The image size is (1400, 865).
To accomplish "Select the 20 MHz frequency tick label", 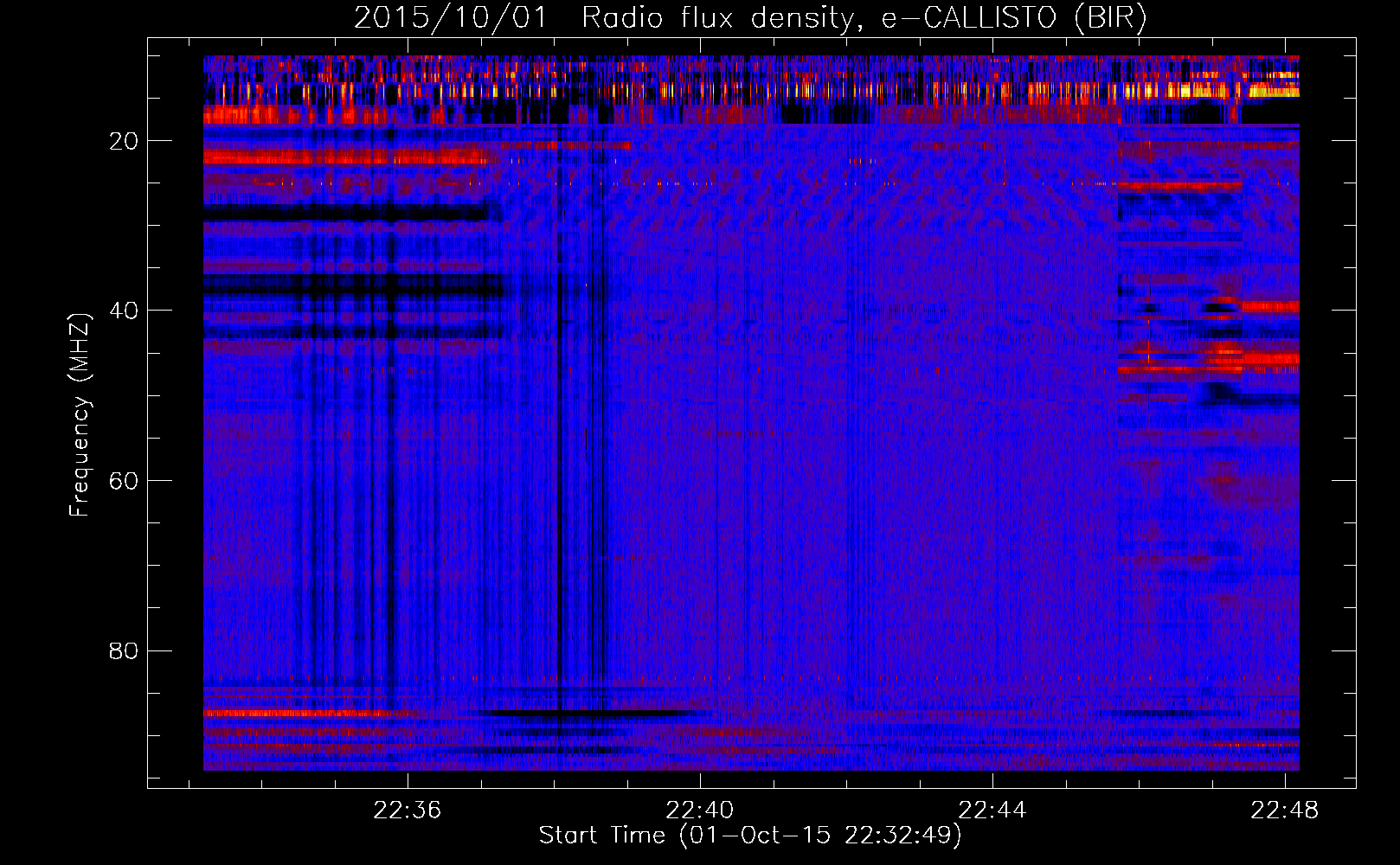I will (x=124, y=141).
